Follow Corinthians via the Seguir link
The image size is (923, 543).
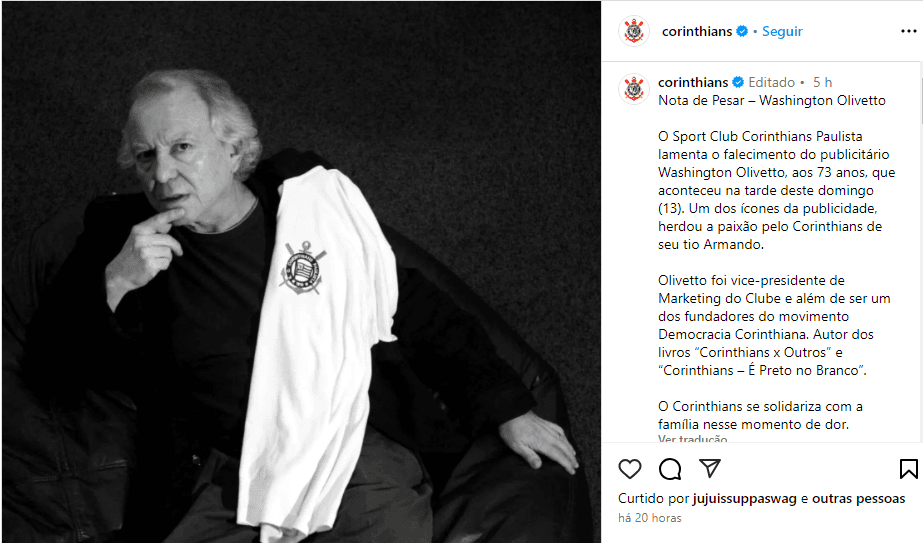[x=782, y=31]
